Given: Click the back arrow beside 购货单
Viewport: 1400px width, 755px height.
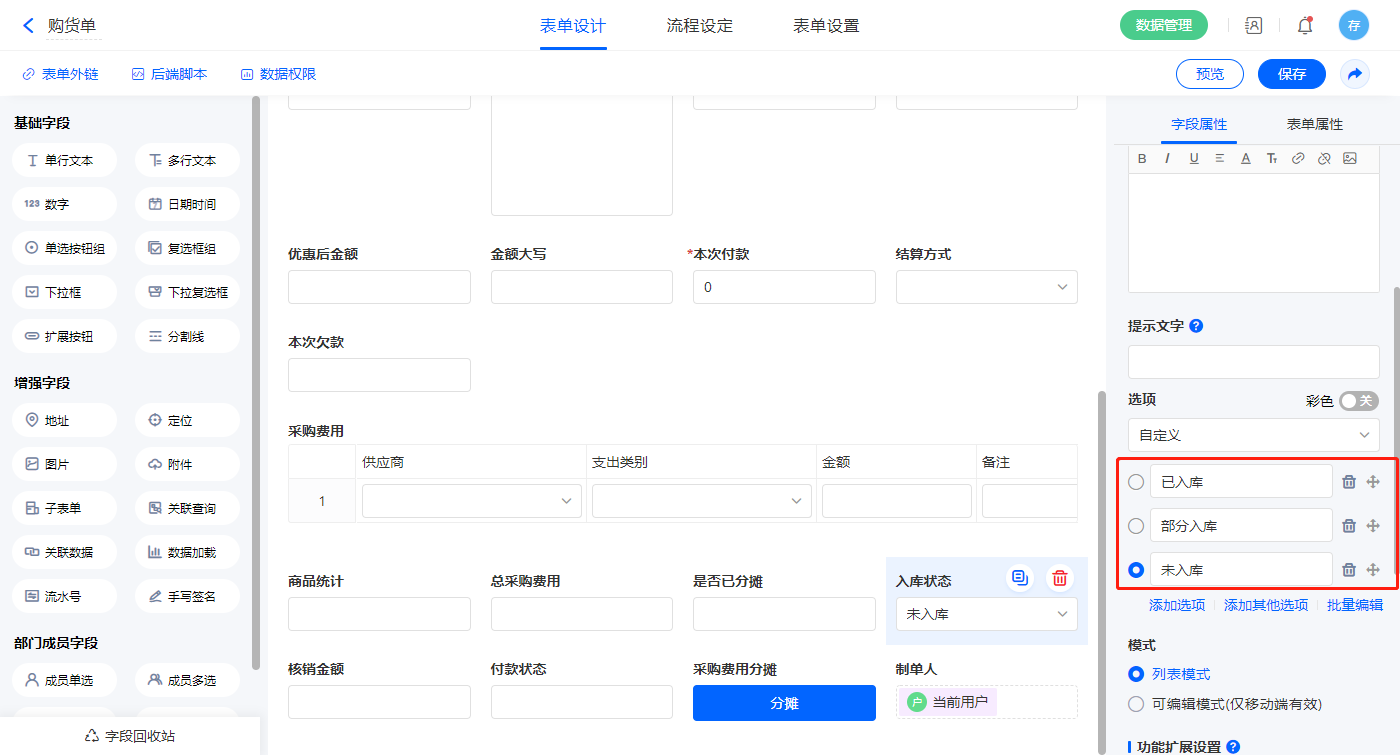Looking at the screenshot, I should coord(28,26).
